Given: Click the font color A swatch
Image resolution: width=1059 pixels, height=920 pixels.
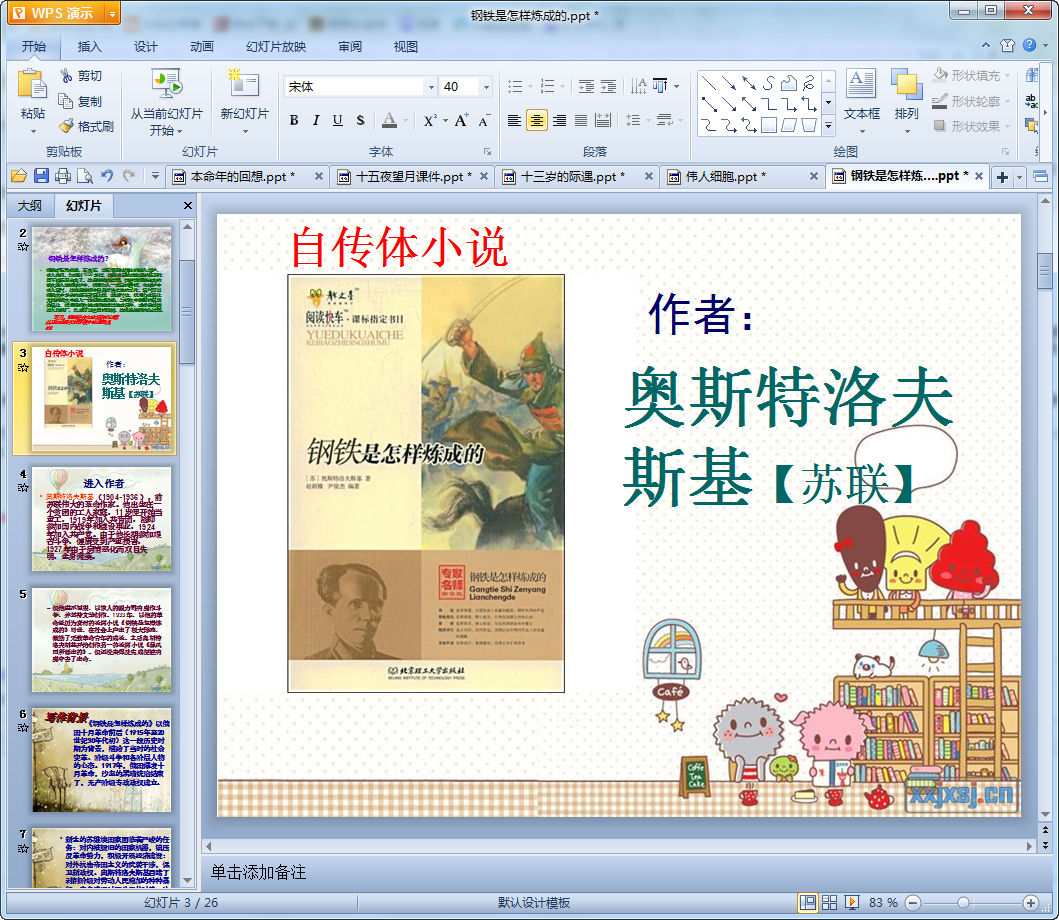Looking at the screenshot, I should (x=390, y=120).
